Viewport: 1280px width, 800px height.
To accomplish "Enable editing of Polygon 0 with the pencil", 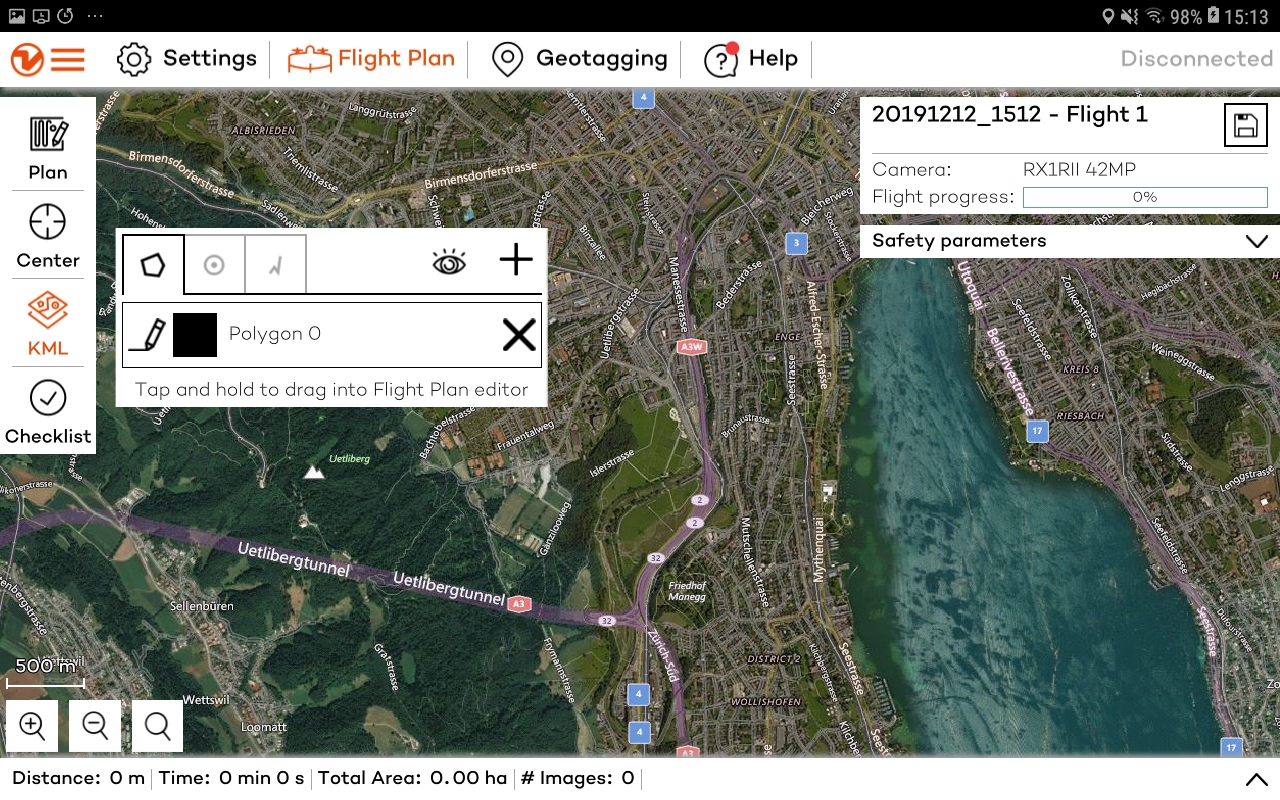I will click(x=150, y=334).
